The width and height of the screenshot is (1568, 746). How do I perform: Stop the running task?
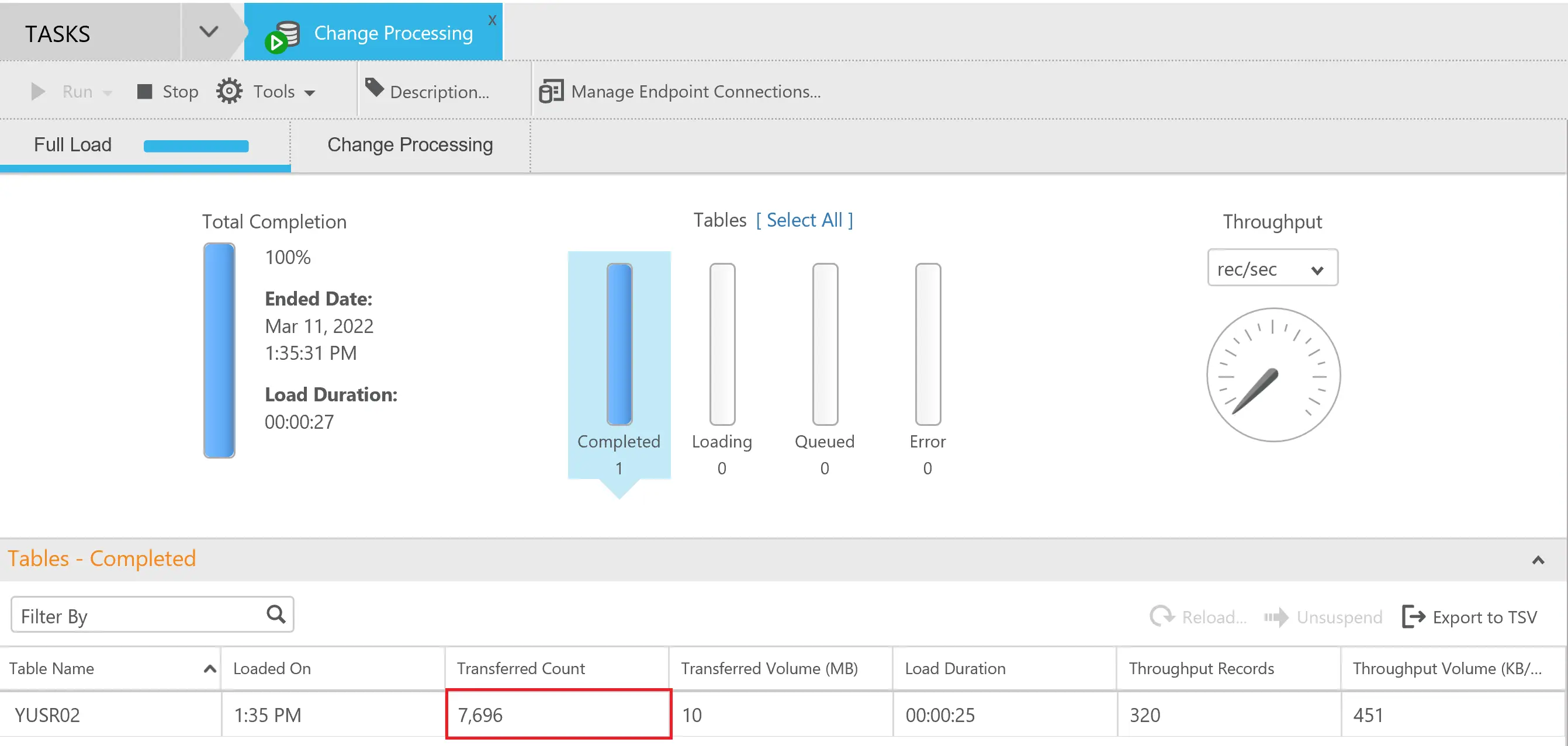point(167,91)
